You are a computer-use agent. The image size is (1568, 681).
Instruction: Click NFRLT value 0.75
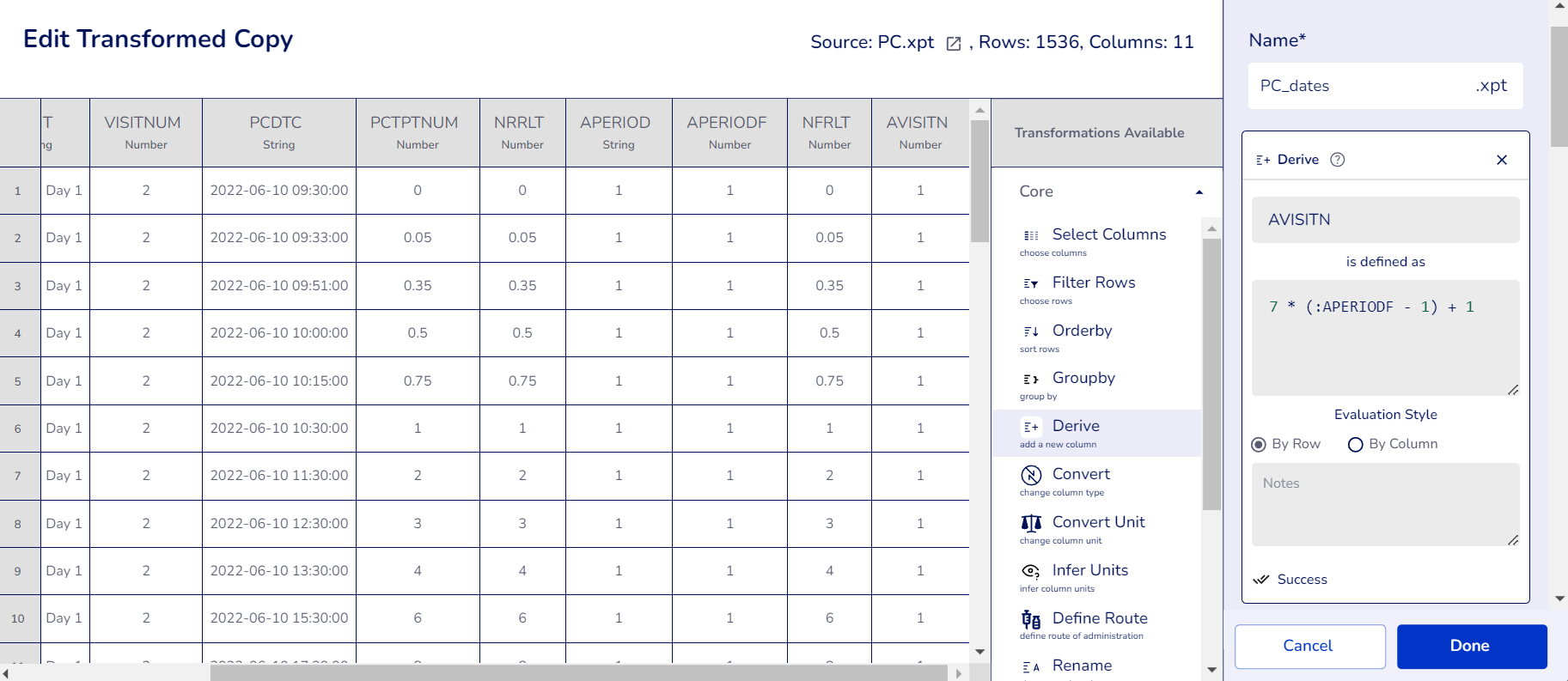point(829,381)
